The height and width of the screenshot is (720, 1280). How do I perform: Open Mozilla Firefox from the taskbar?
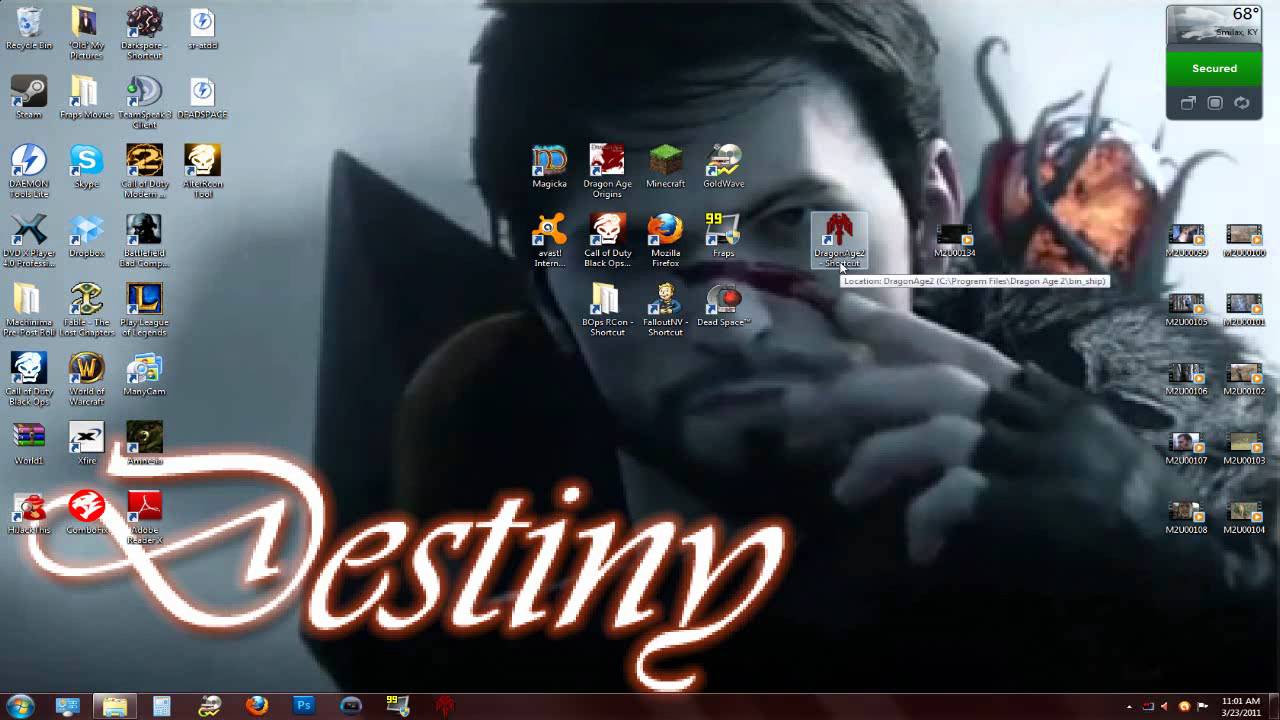(x=257, y=705)
